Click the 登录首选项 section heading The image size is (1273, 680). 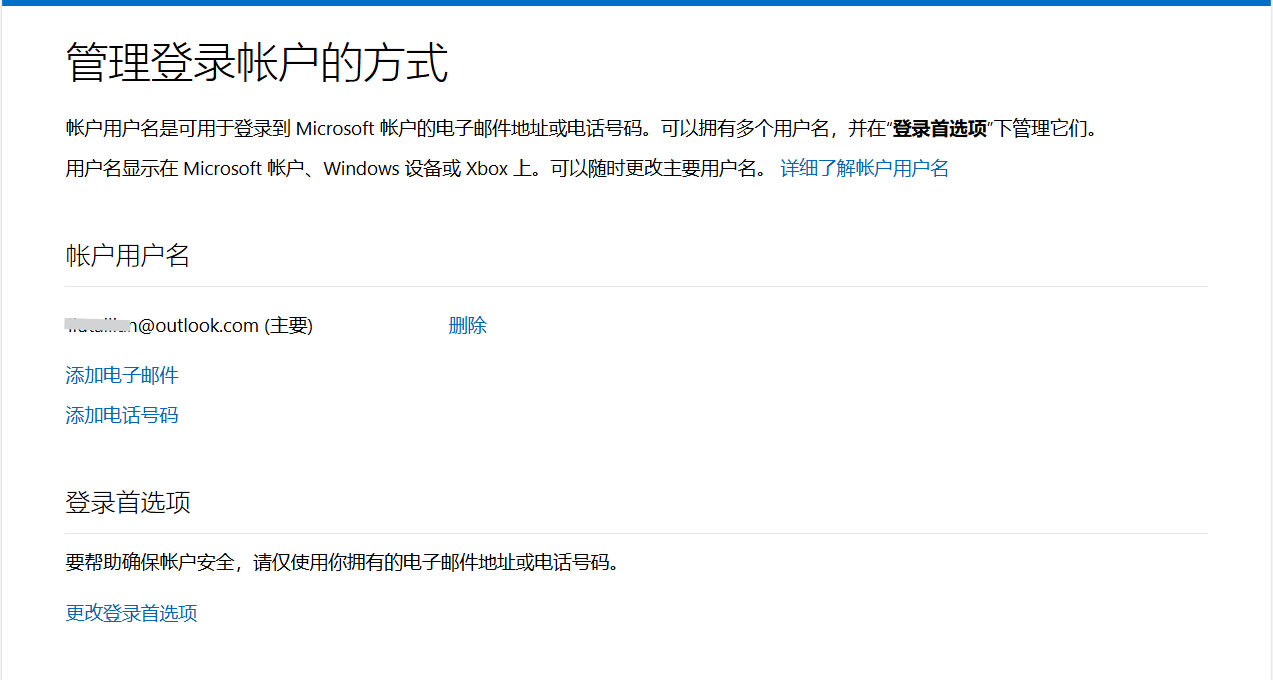pyautogui.click(x=126, y=503)
